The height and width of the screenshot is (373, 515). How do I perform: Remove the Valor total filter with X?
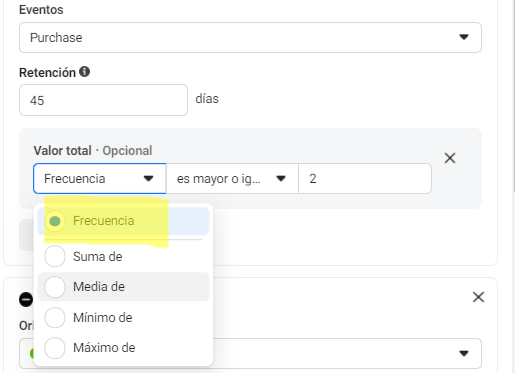(450, 158)
